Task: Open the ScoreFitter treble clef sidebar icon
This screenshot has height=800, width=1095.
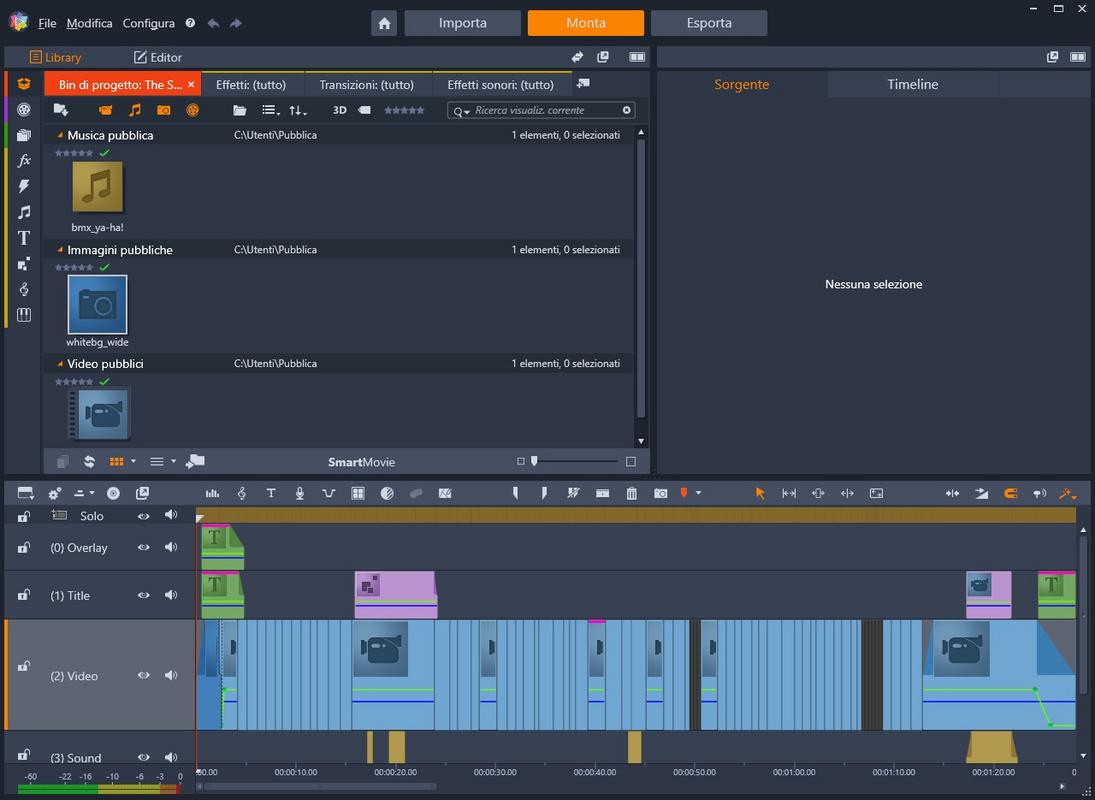Action: click(24, 289)
